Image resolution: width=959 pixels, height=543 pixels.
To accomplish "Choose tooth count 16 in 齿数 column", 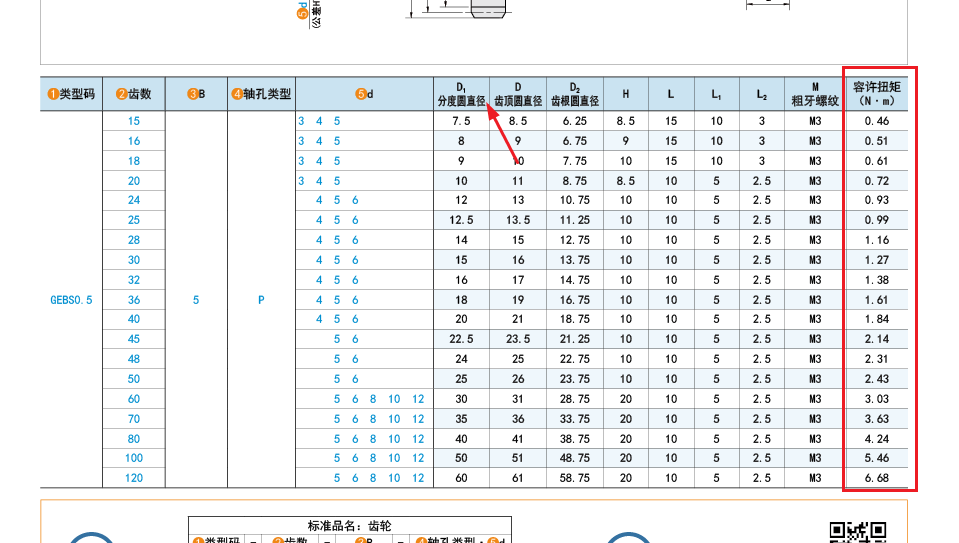I will [134, 141].
